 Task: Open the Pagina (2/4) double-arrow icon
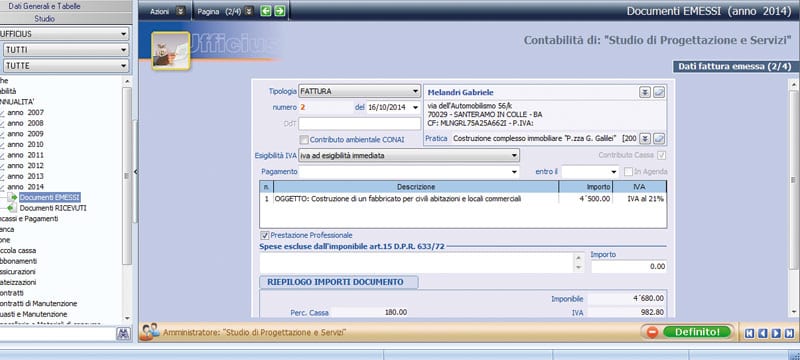tap(248, 11)
